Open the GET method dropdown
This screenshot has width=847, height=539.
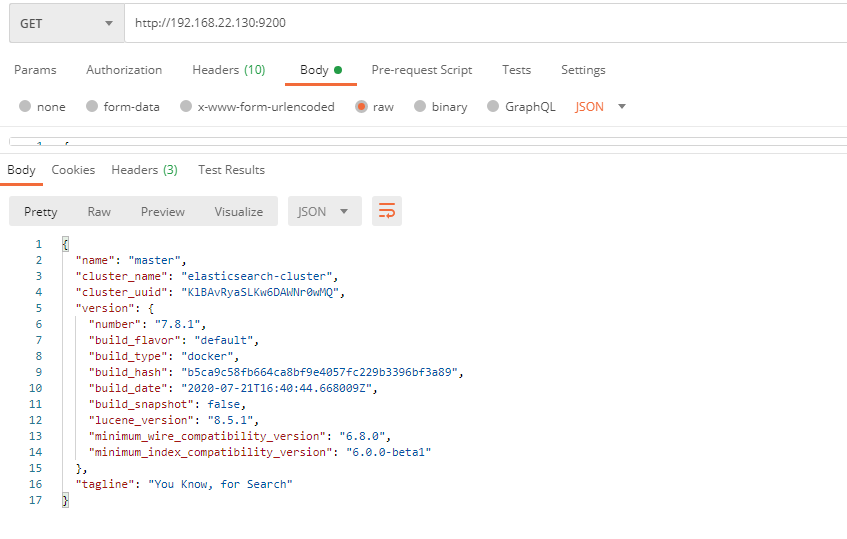click(x=67, y=23)
